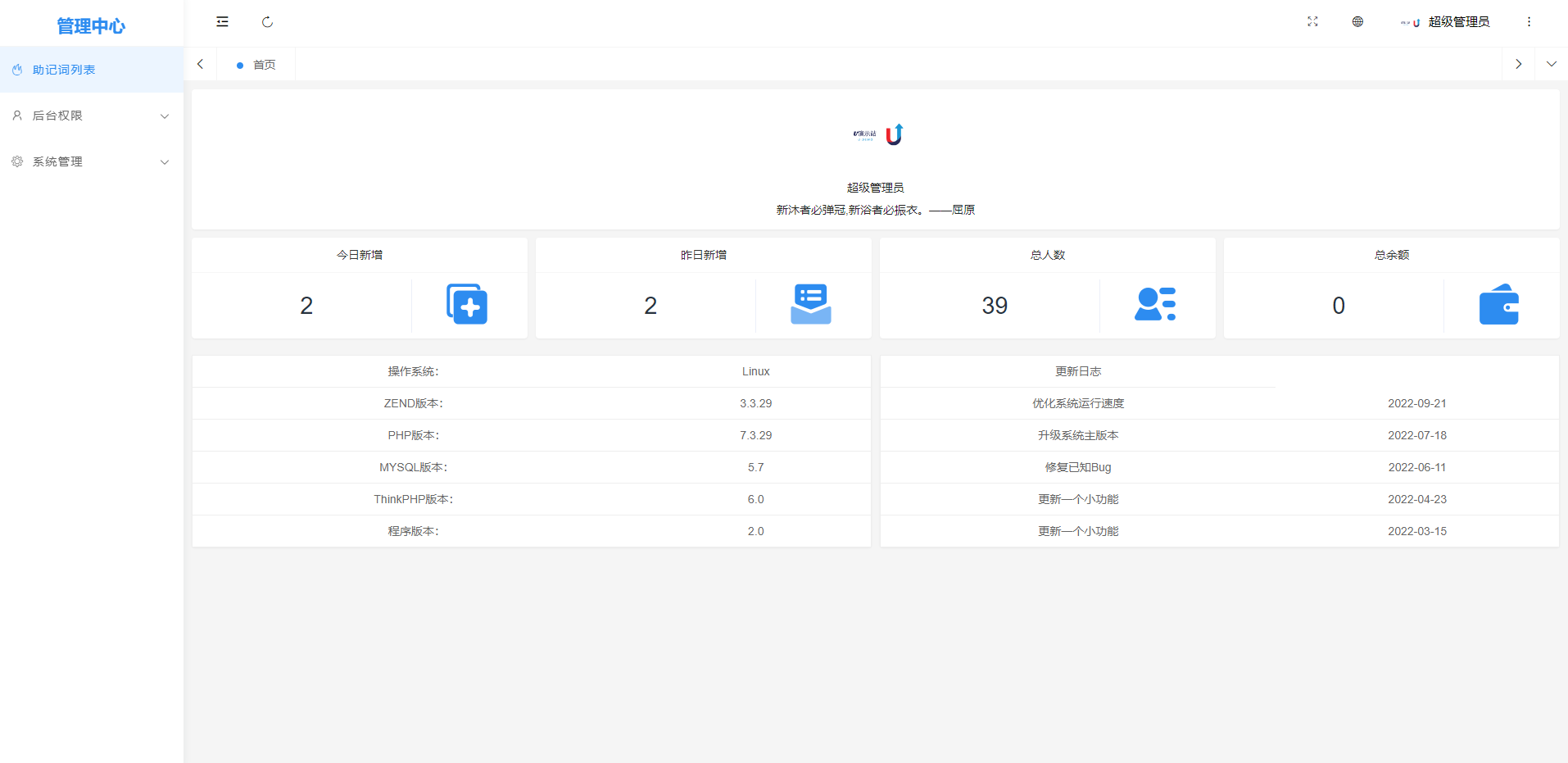
Task: Click the 总余额 wallet icon
Action: [x=1499, y=305]
